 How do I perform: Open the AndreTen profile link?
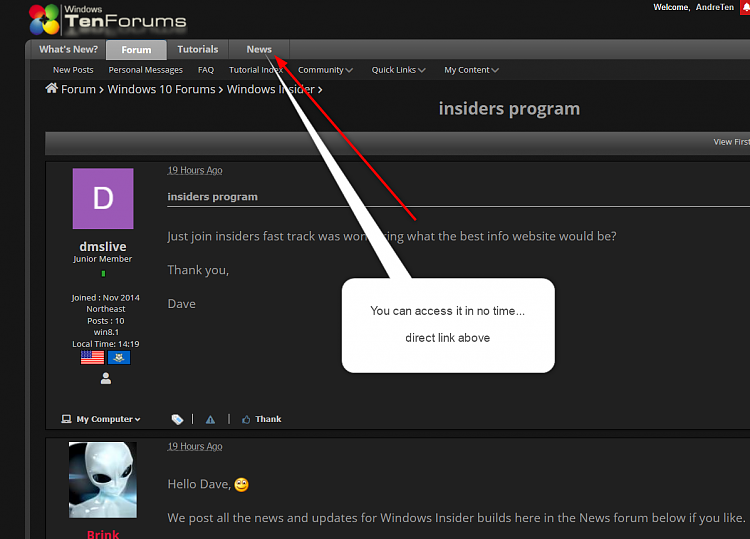point(715,7)
